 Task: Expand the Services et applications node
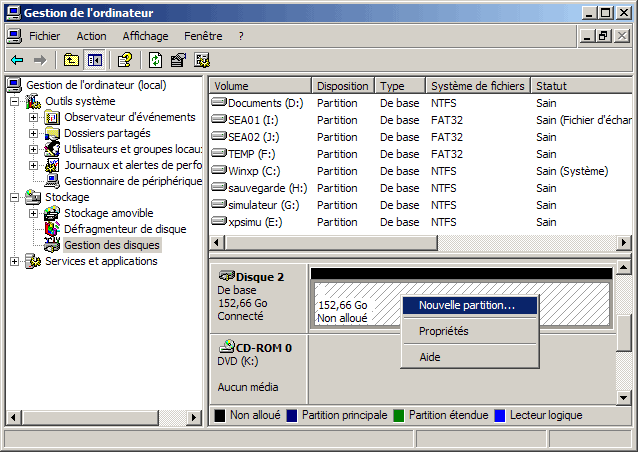click(14, 261)
